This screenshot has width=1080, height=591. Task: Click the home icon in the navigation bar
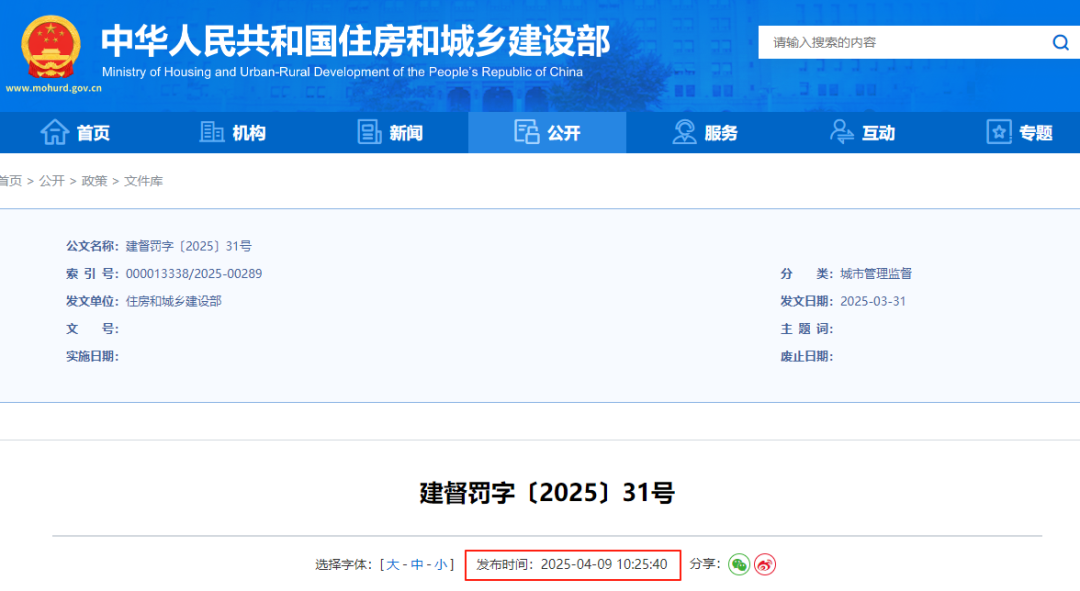coord(54,132)
